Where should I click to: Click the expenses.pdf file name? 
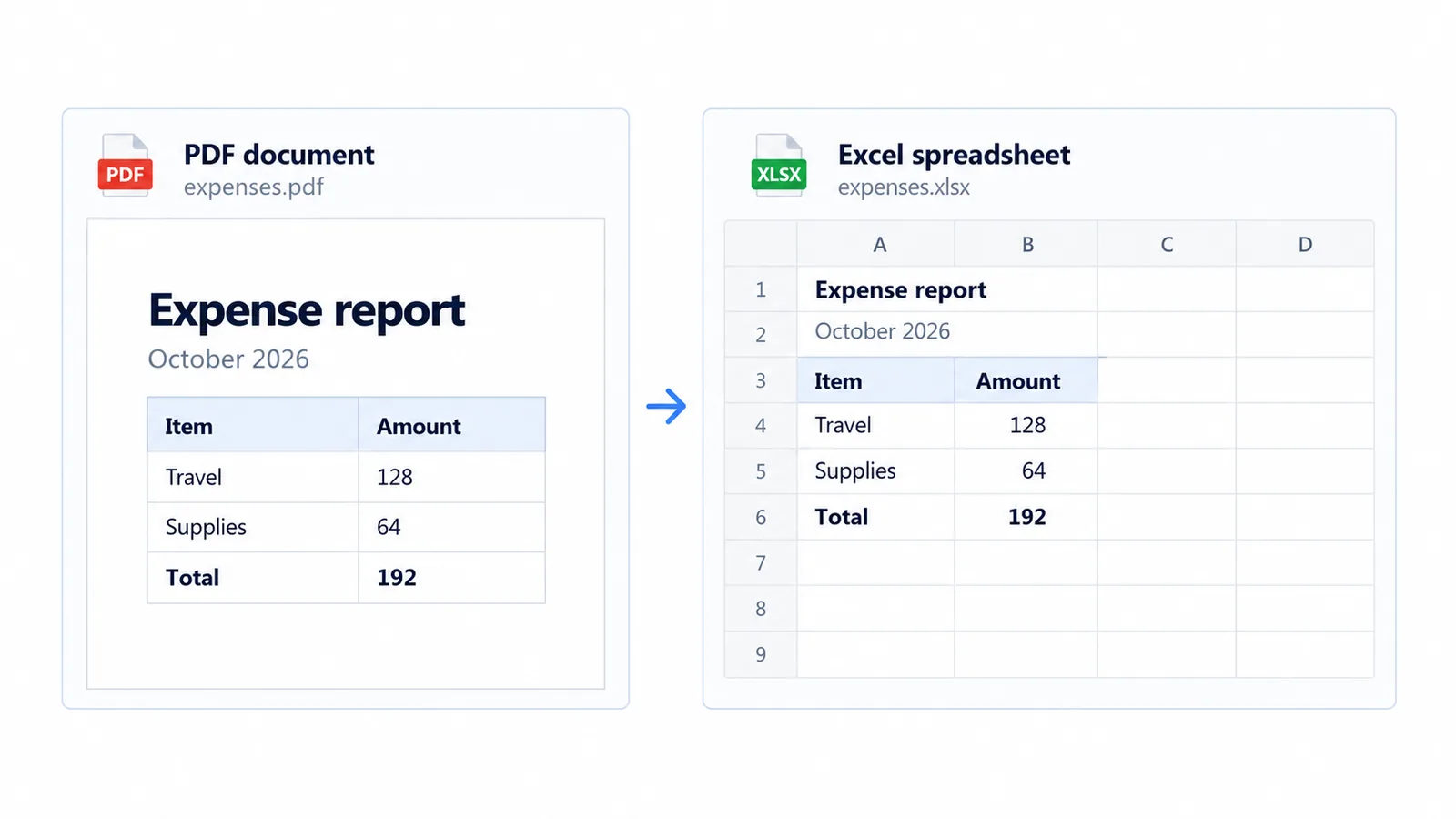click(x=253, y=187)
